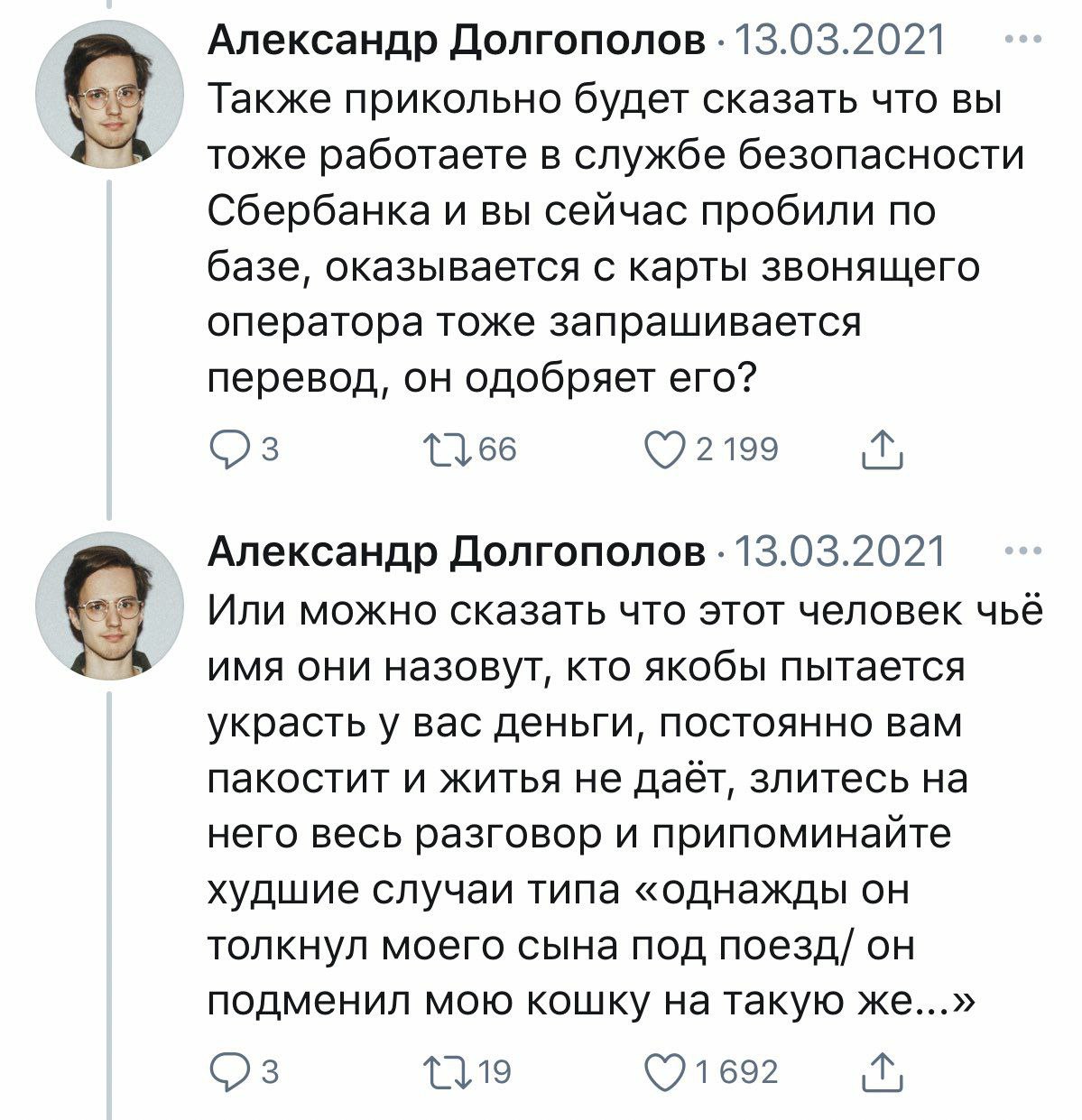Reply to the second tweet starting with «Или можно»
The image size is (1082, 1120).
226,1071
